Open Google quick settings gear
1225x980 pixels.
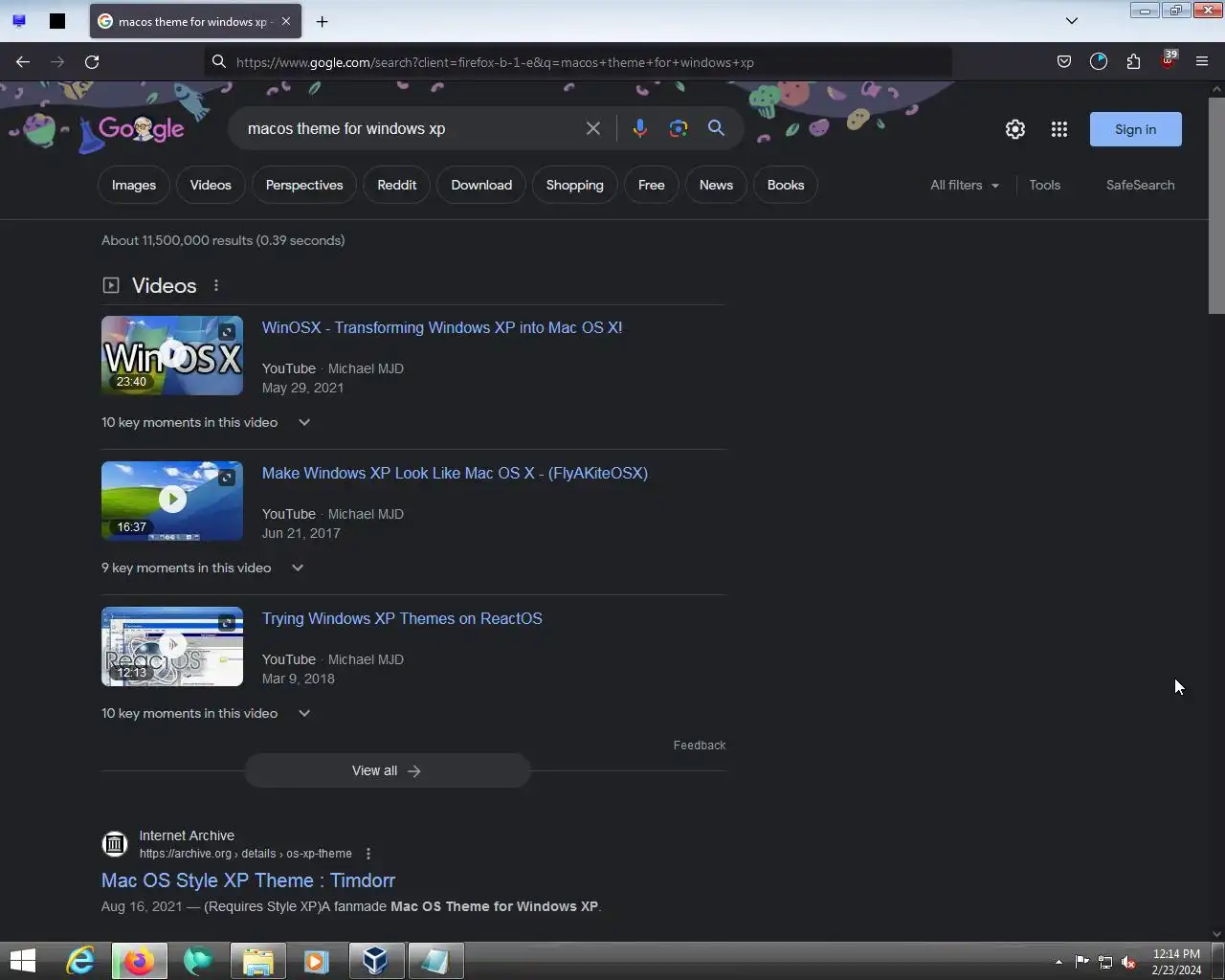(1015, 129)
